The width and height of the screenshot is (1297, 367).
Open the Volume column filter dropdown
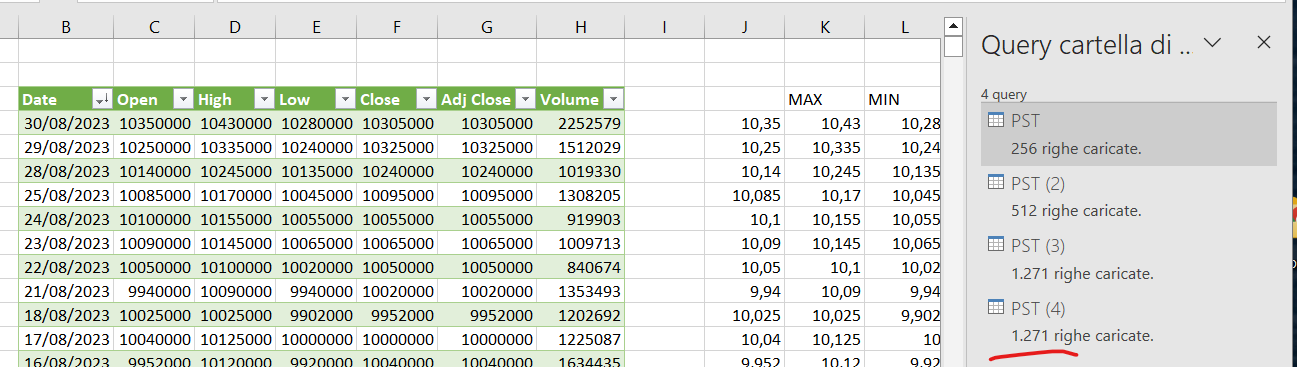point(612,99)
